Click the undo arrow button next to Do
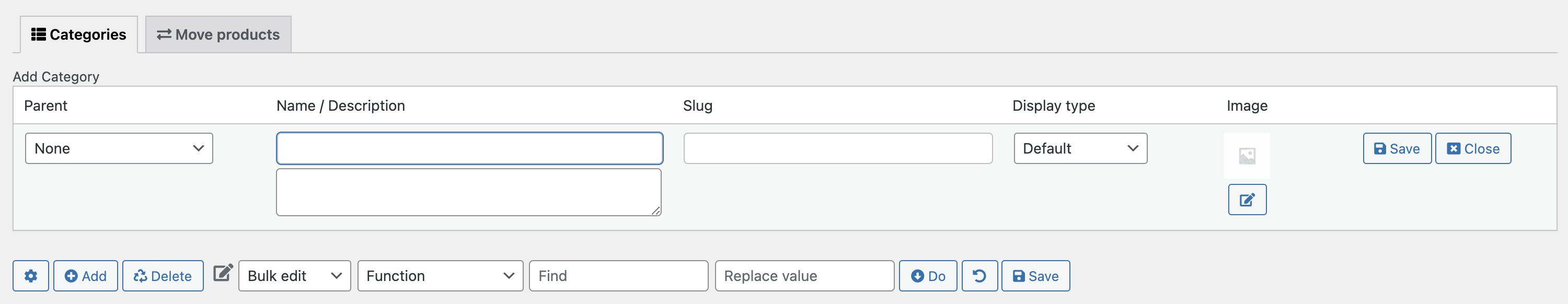 [979, 276]
